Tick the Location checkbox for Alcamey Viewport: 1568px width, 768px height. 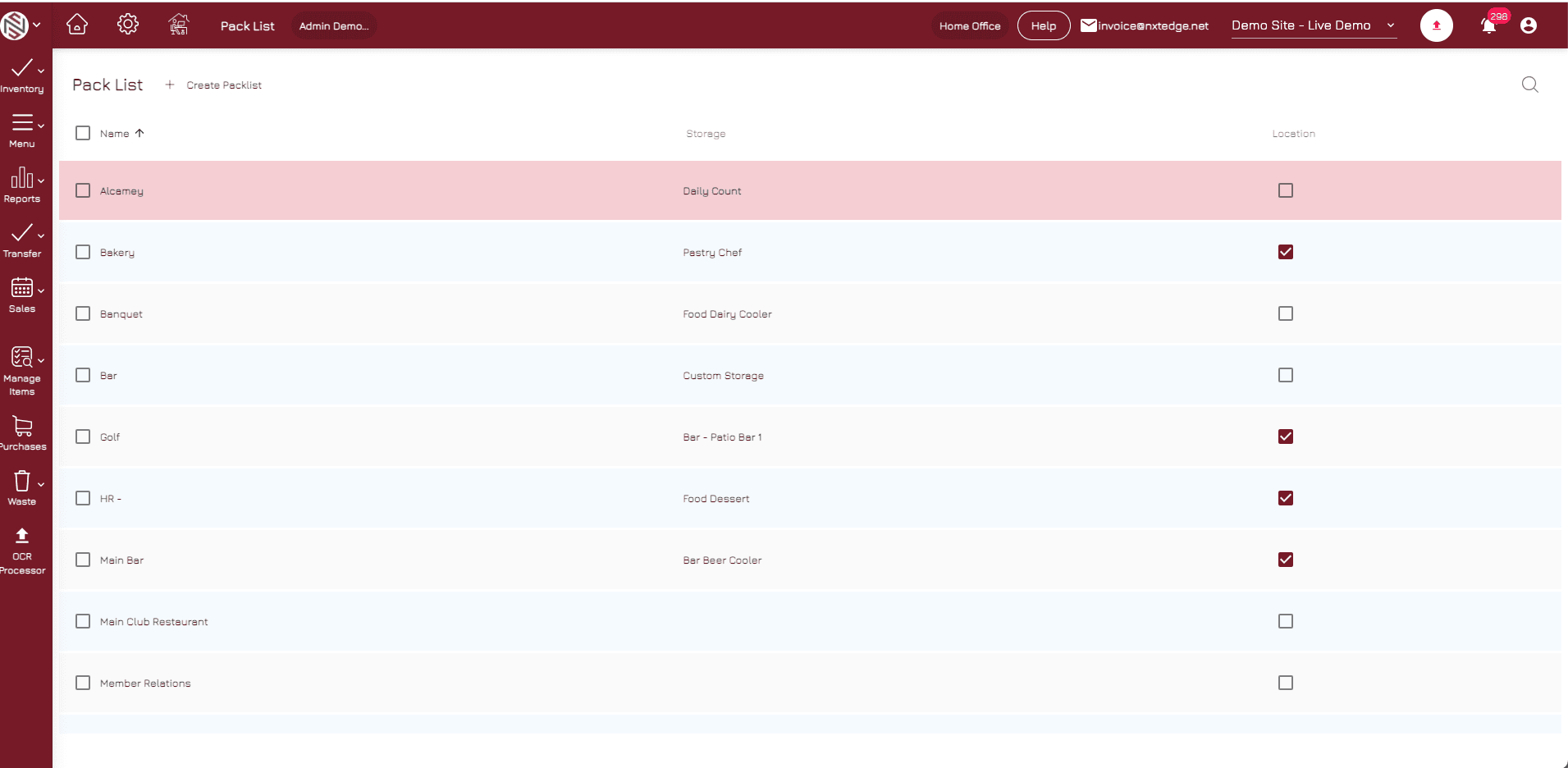[1286, 190]
